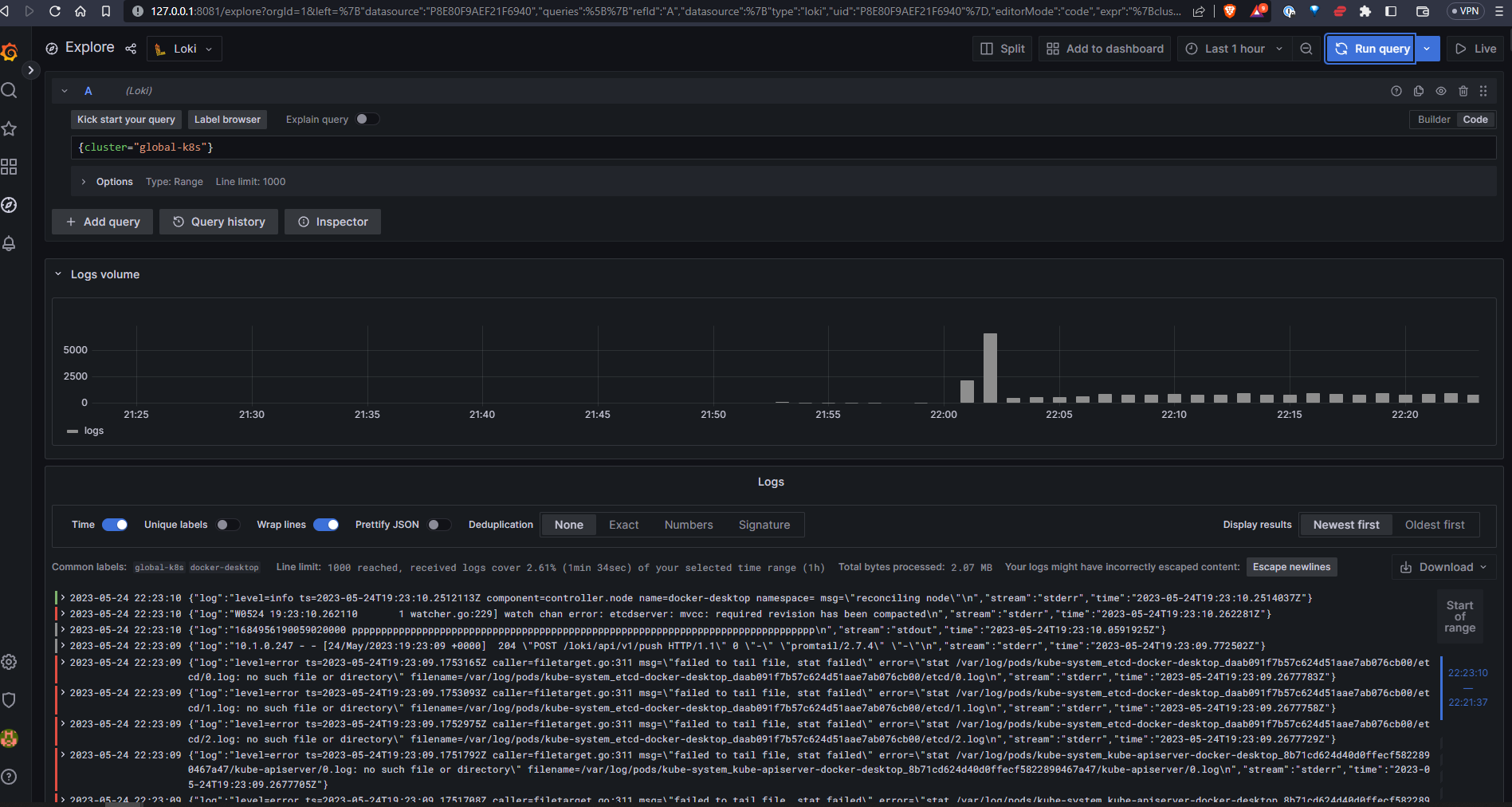Toggle Explain query switch
1512x807 pixels.
click(x=367, y=119)
